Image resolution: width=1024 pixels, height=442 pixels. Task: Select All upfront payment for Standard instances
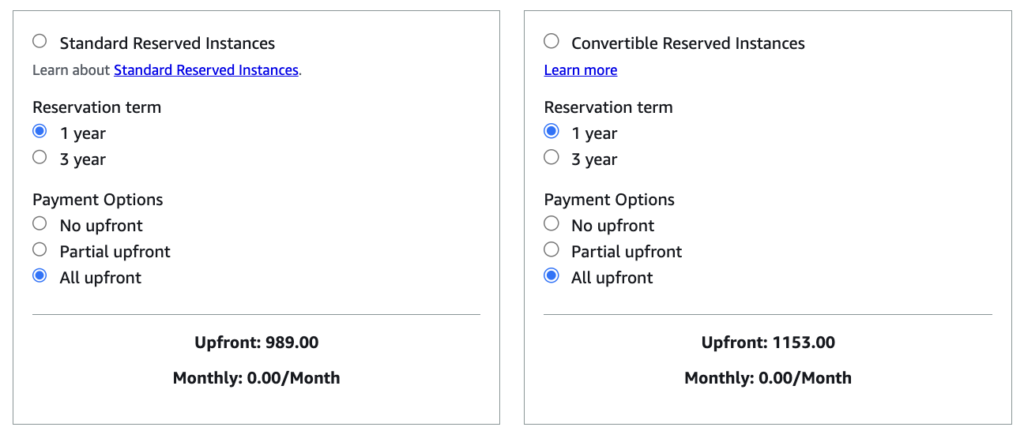tap(40, 276)
